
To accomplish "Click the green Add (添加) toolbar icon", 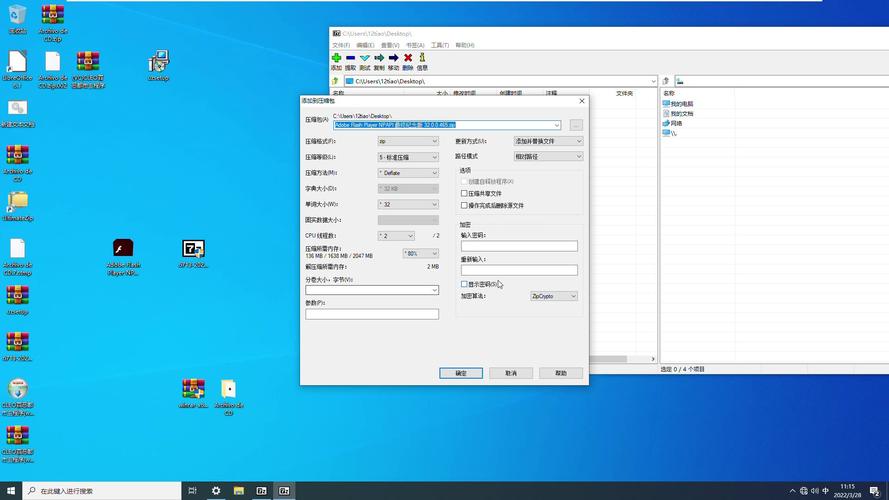I will pyautogui.click(x=336, y=58).
